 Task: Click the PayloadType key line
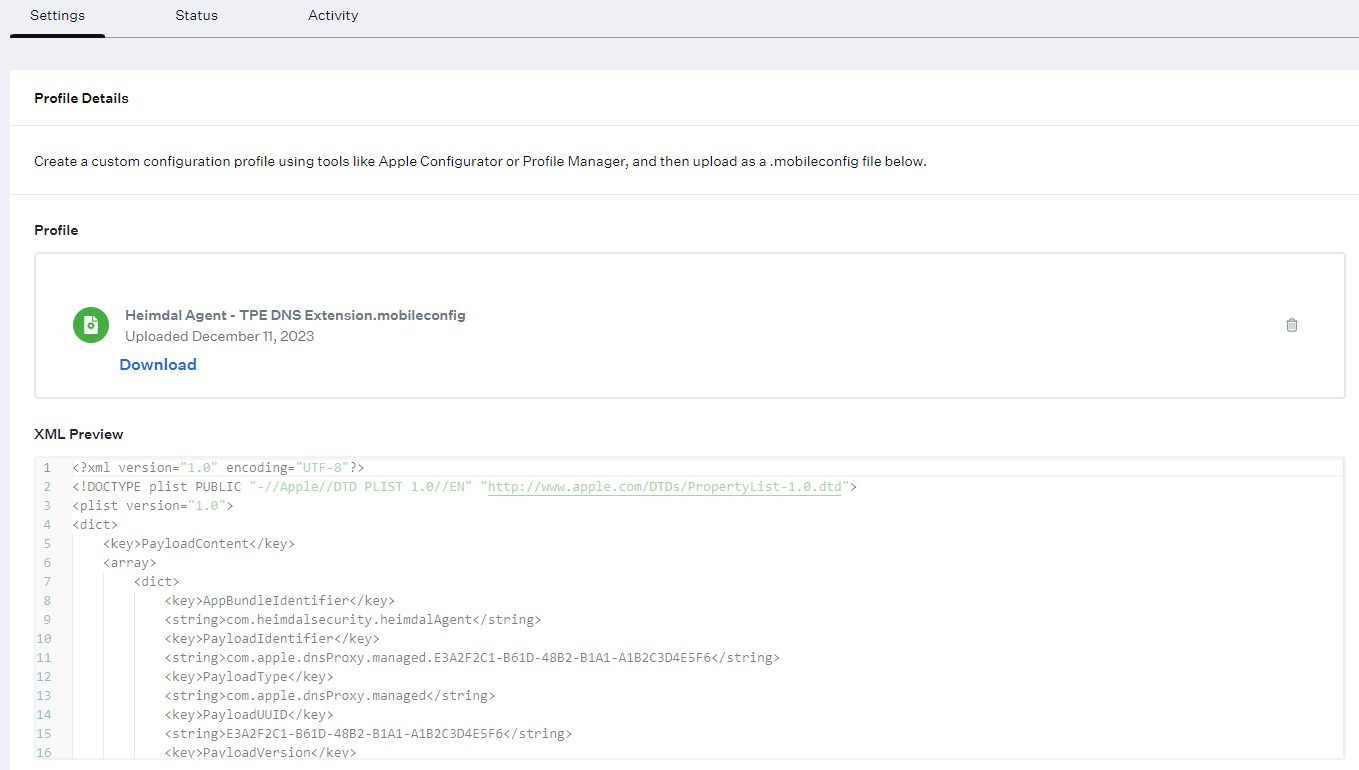(249, 677)
